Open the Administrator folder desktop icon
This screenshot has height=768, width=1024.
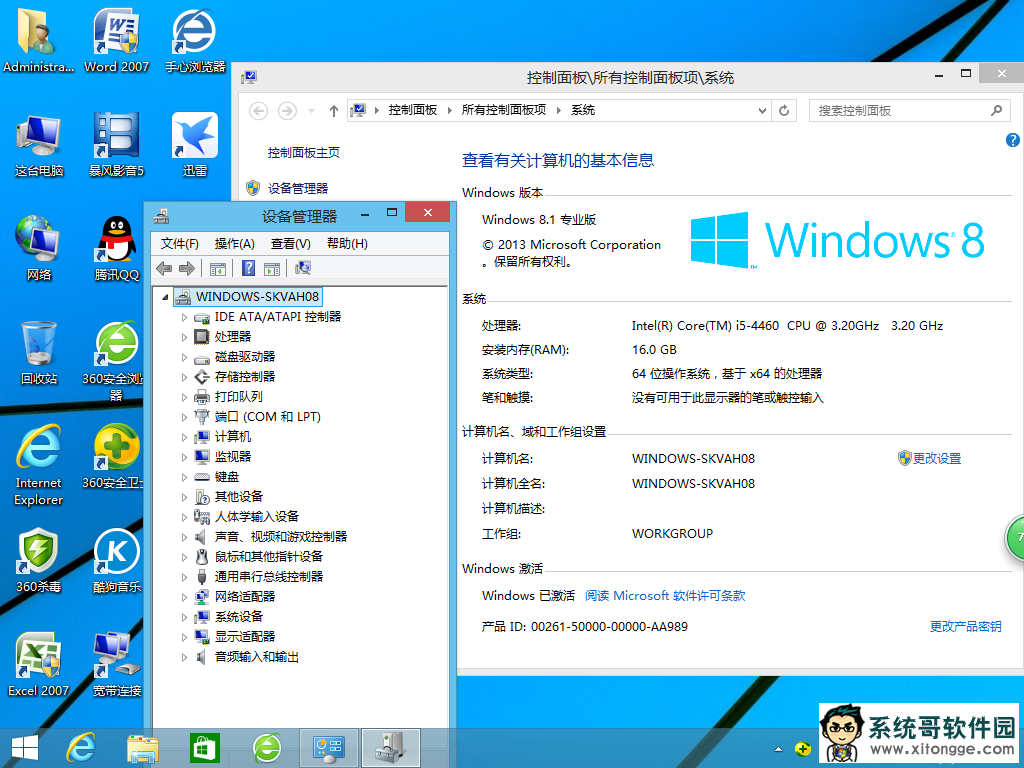tap(39, 40)
